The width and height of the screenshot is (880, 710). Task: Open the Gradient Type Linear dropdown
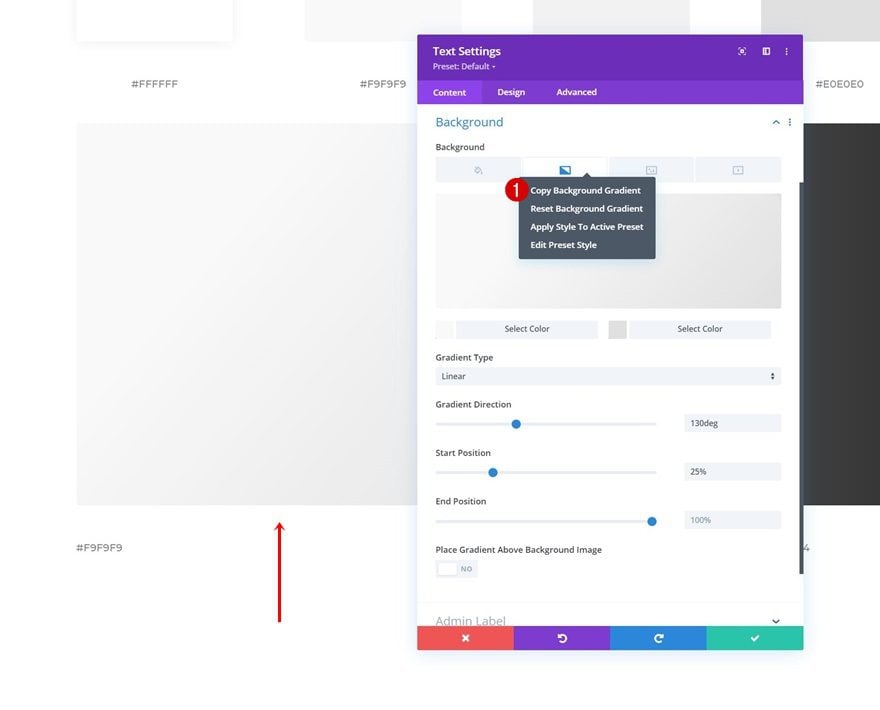pos(608,376)
